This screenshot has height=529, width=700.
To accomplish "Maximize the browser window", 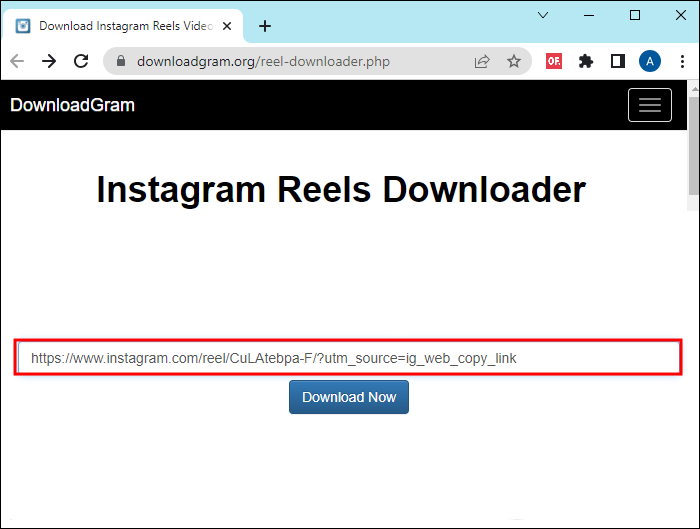I will click(635, 15).
